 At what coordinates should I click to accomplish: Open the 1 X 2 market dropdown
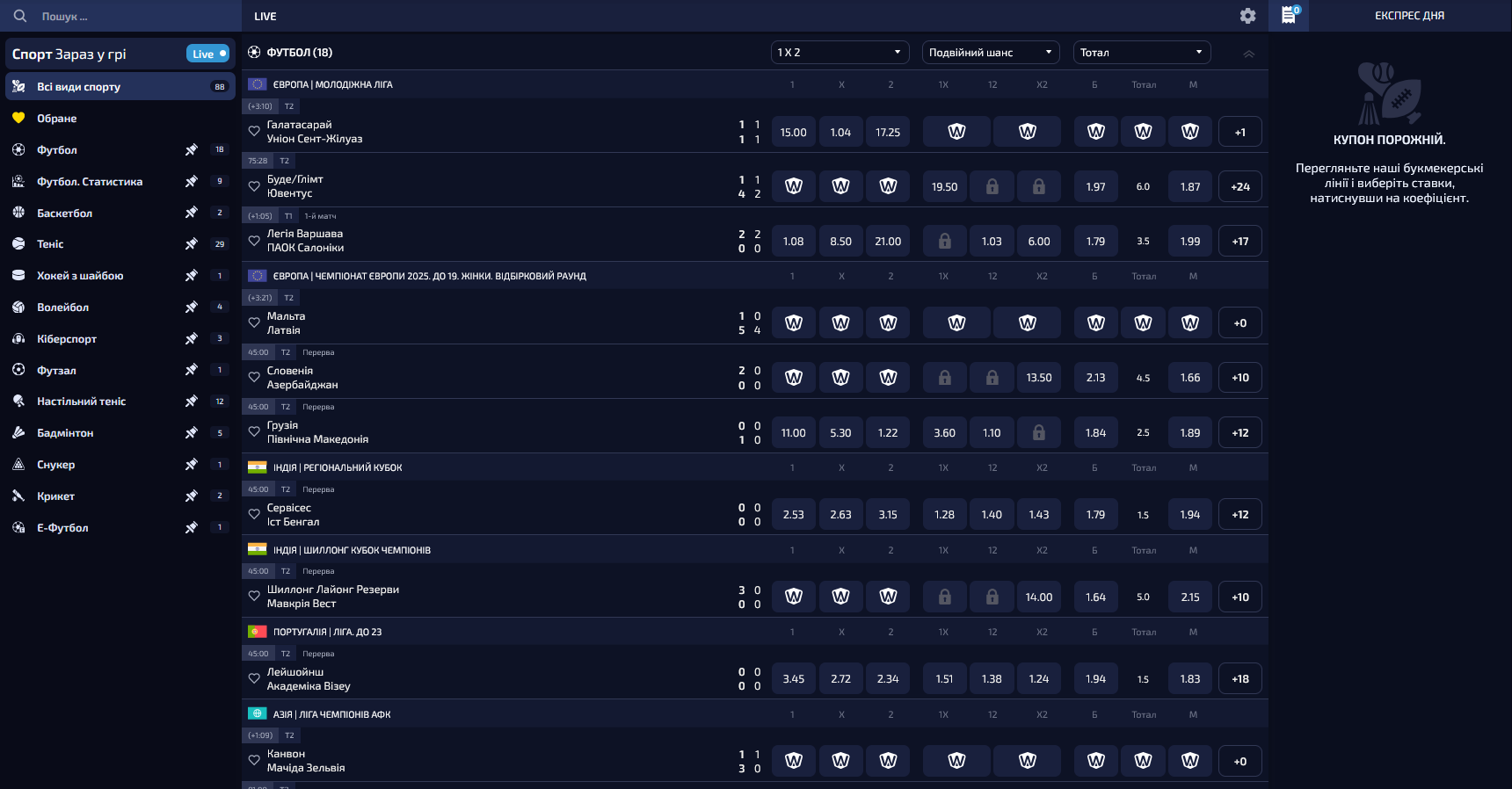[x=839, y=53]
